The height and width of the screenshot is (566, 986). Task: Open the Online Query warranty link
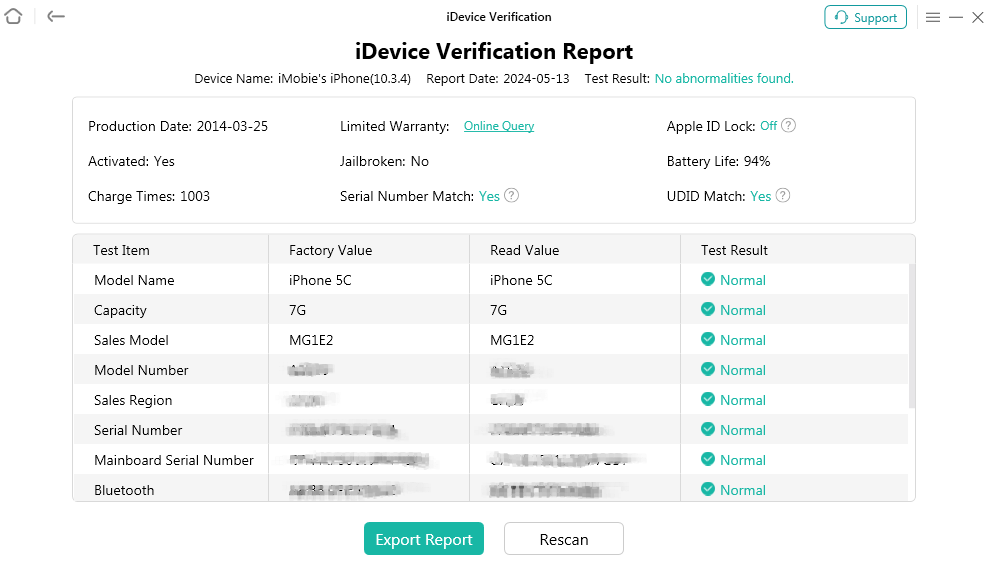click(x=499, y=126)
